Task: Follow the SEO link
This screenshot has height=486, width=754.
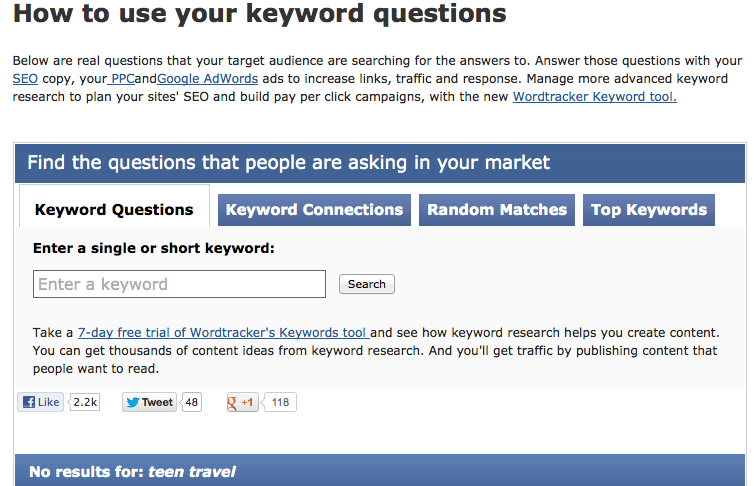Action: (25, 79)
